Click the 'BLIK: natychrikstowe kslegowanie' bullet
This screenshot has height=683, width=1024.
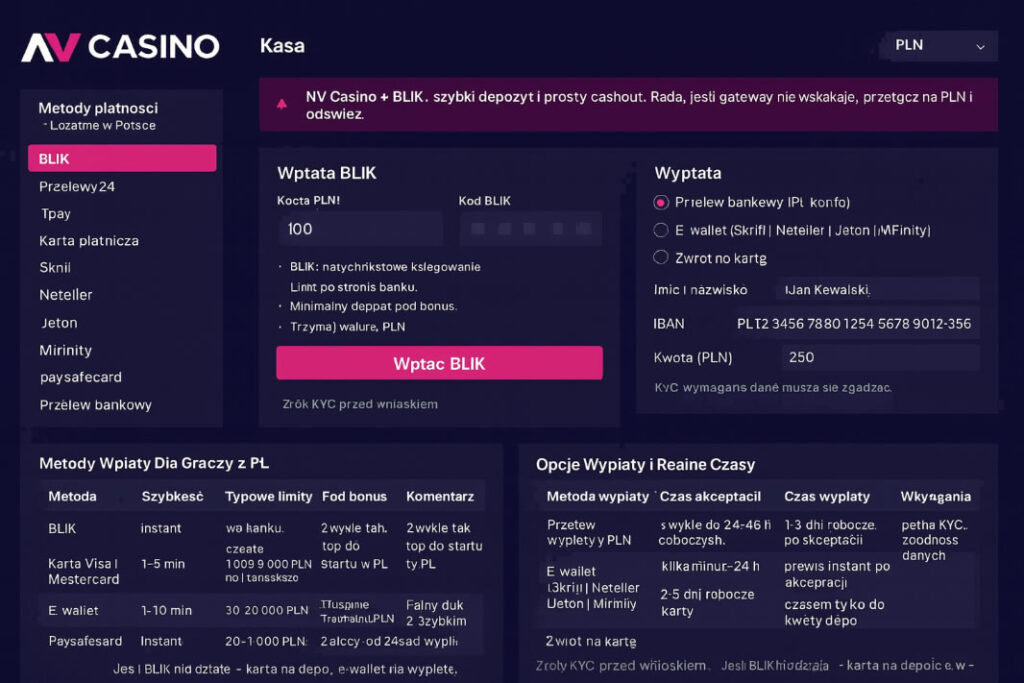pyautogui.click(x=385, y=266)
